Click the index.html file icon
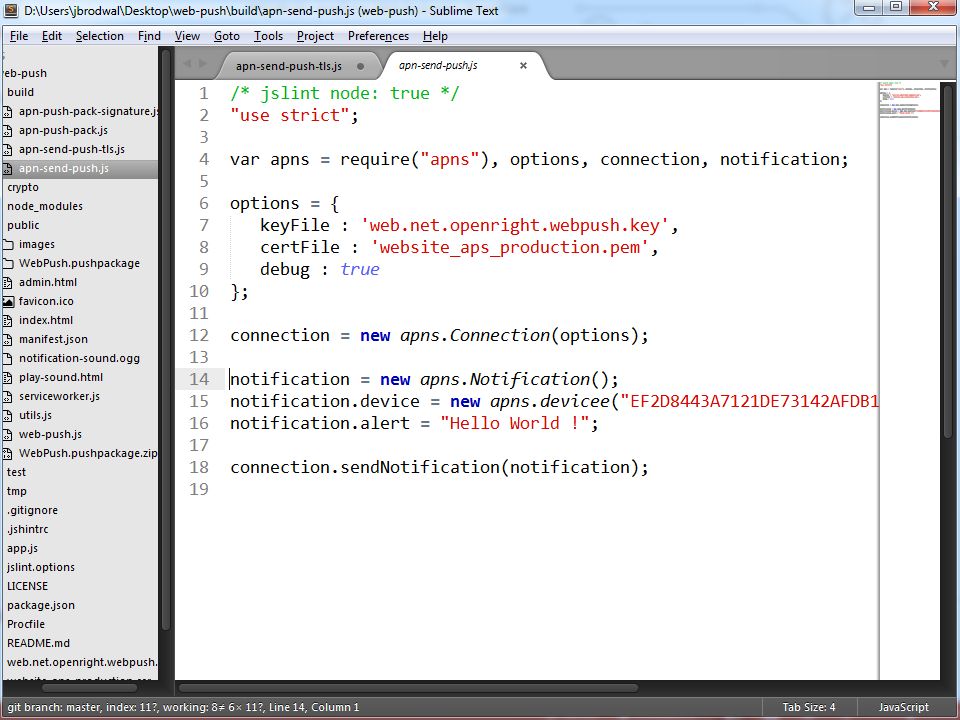 [7, 320]
